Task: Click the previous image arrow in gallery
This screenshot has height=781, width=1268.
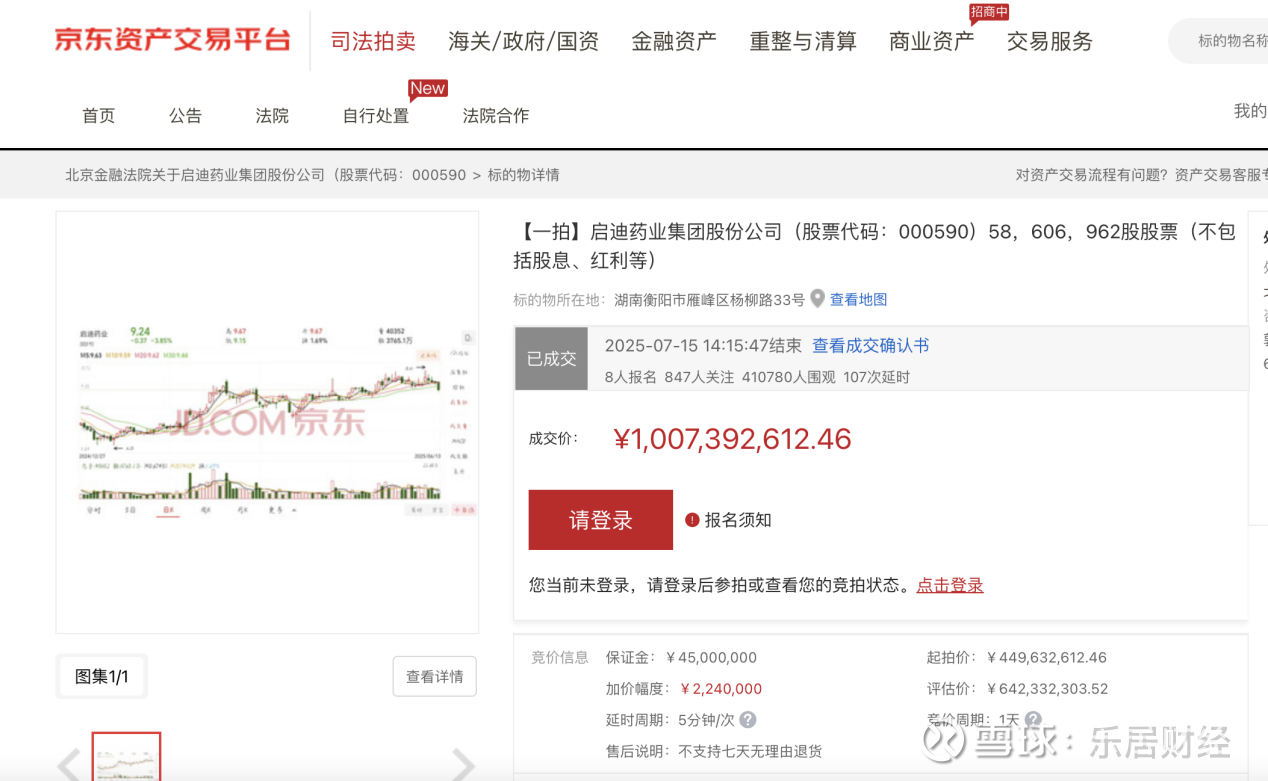Action: click(x=68, y=765)
